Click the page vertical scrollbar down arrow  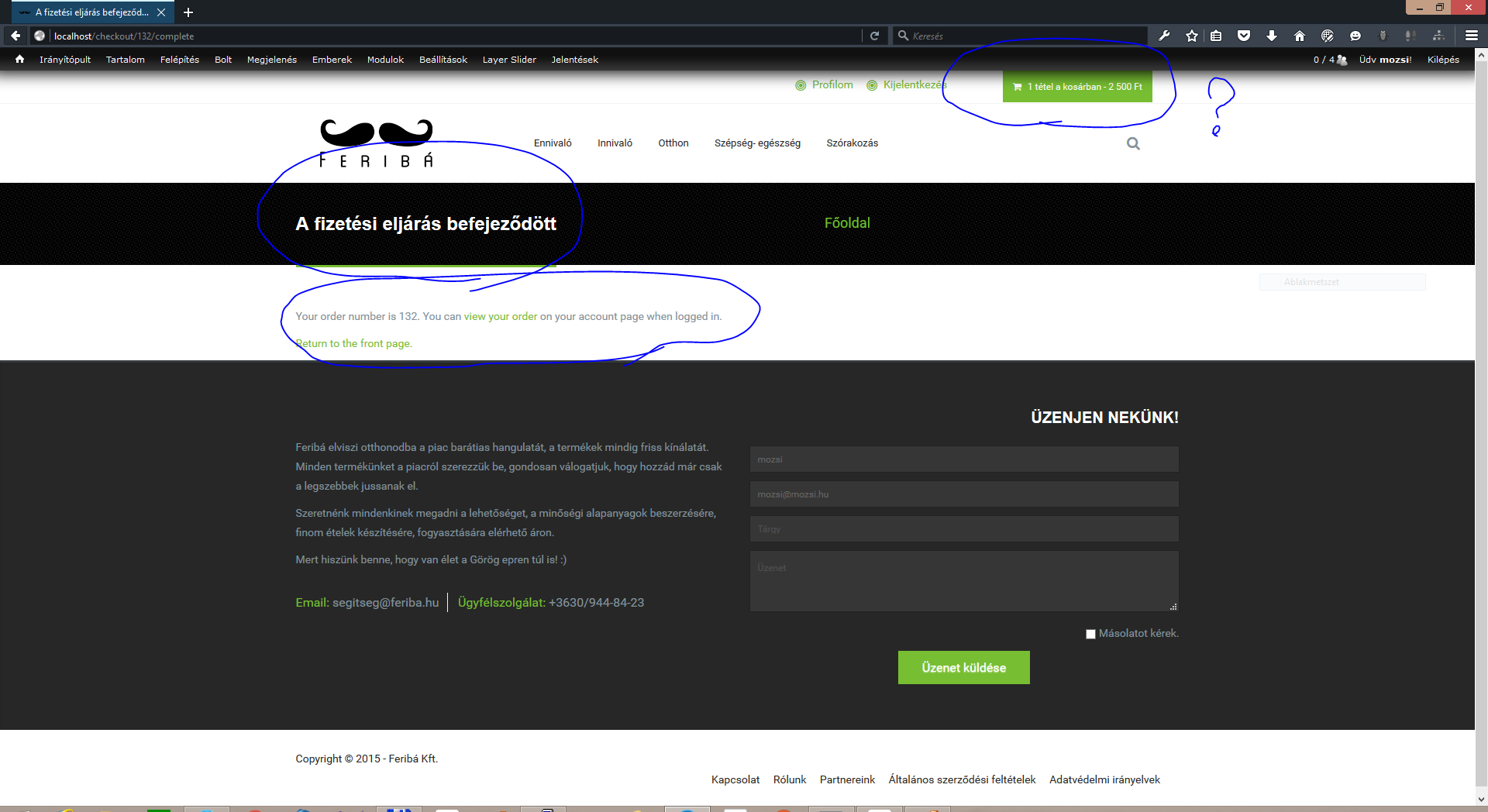point(1481,800)
